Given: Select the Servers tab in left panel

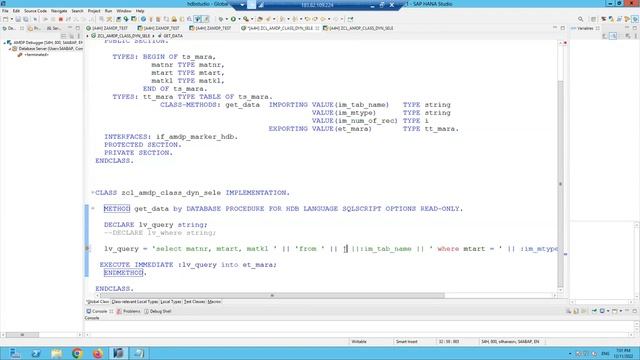Looking at the screenshot, I should (x=54, y=28).
